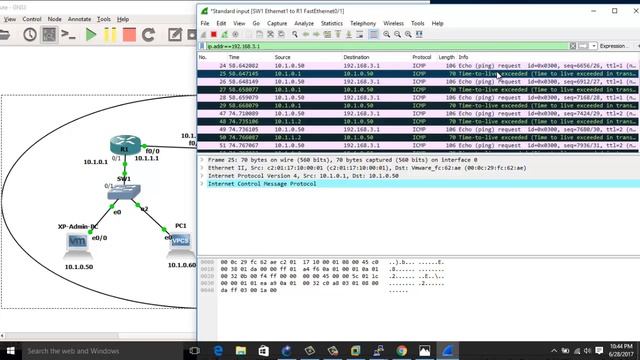Screen dimensions: 640x360
Task: Expand the Frame 25 details row
Action: (x=202, y=160)
